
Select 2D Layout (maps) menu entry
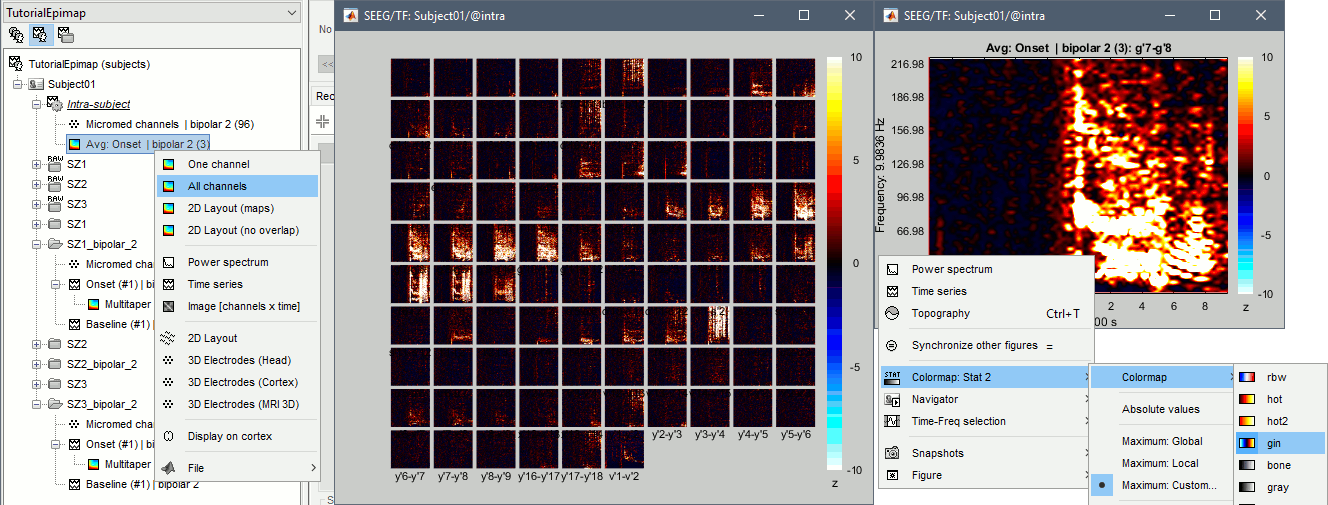(230, 208)
